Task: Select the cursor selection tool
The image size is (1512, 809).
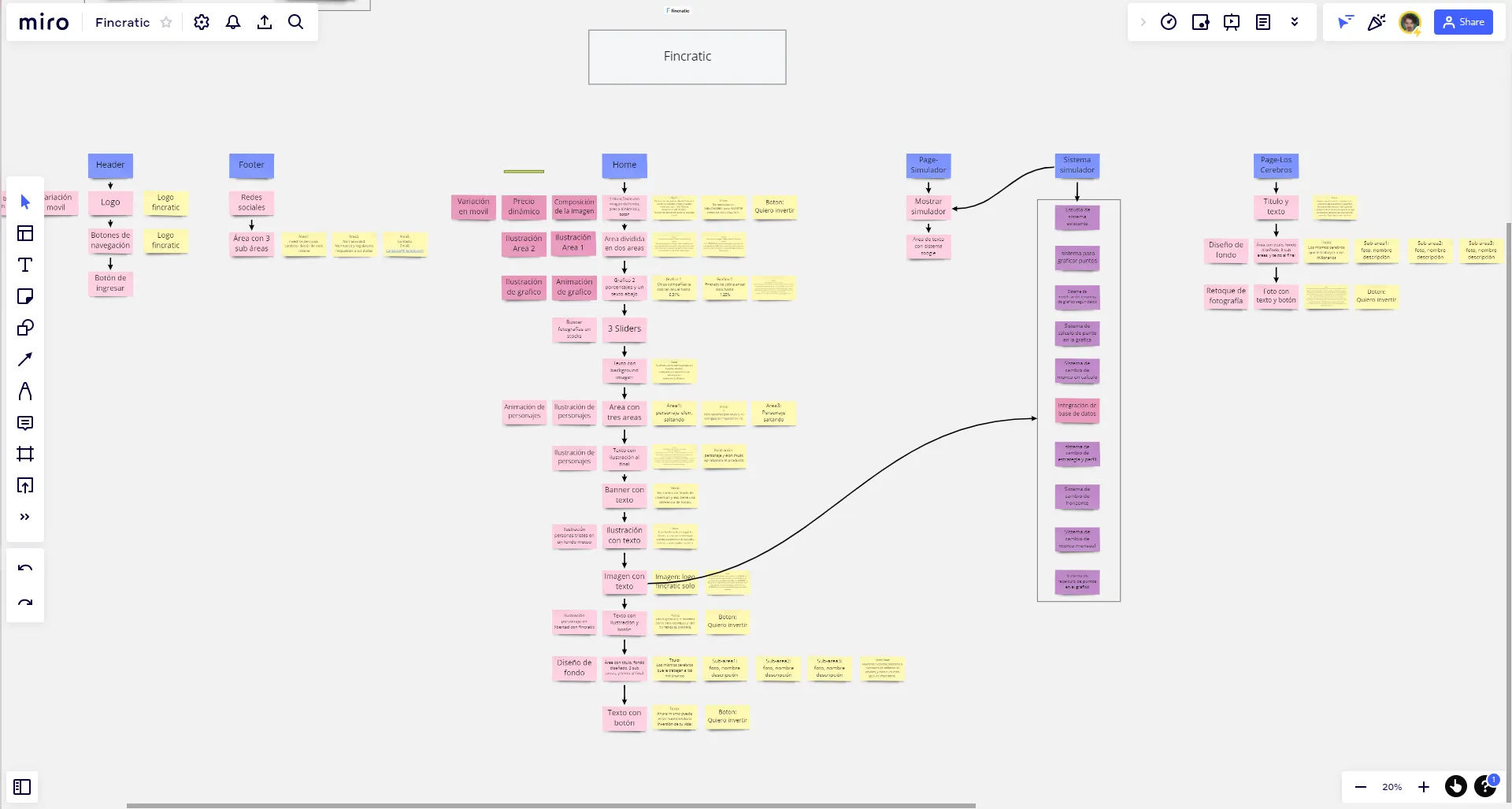Action: [x=25, y=202]
